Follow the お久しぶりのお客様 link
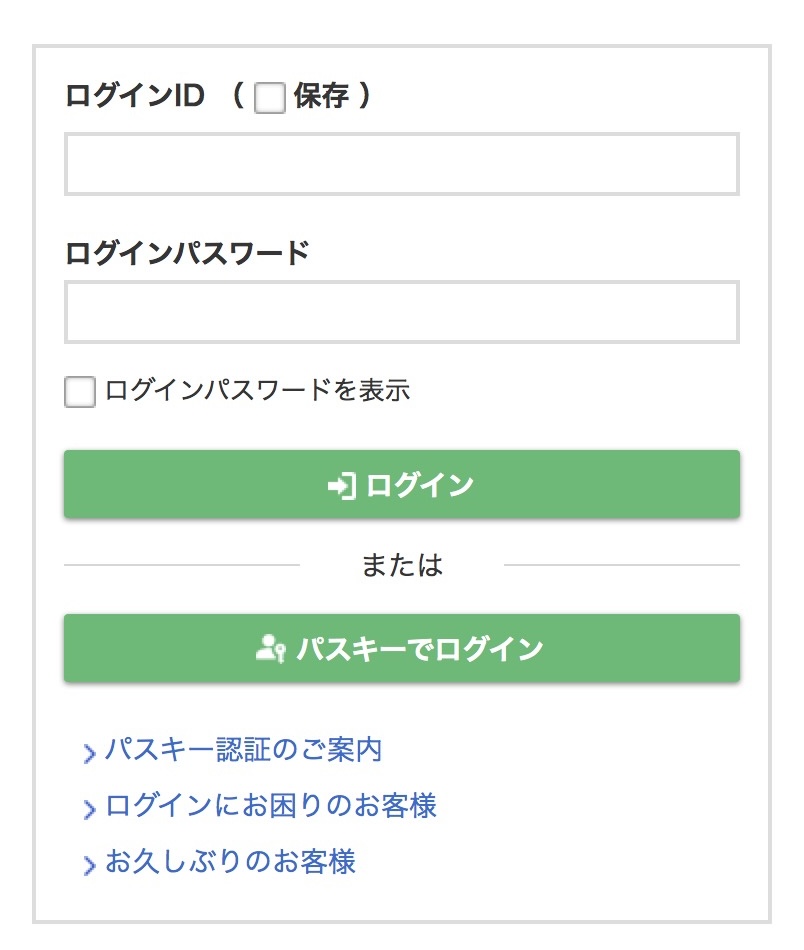Image resolution: width=804 pixels, height=950 pixels. pyautogui.click(x=230, y=862)
